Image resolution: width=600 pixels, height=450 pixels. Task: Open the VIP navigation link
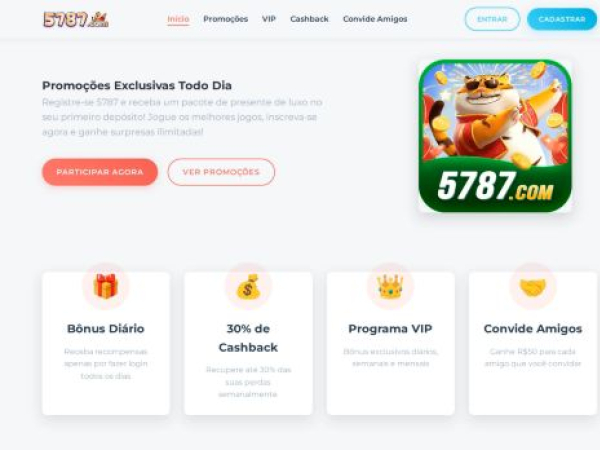(x=269, y=19)
